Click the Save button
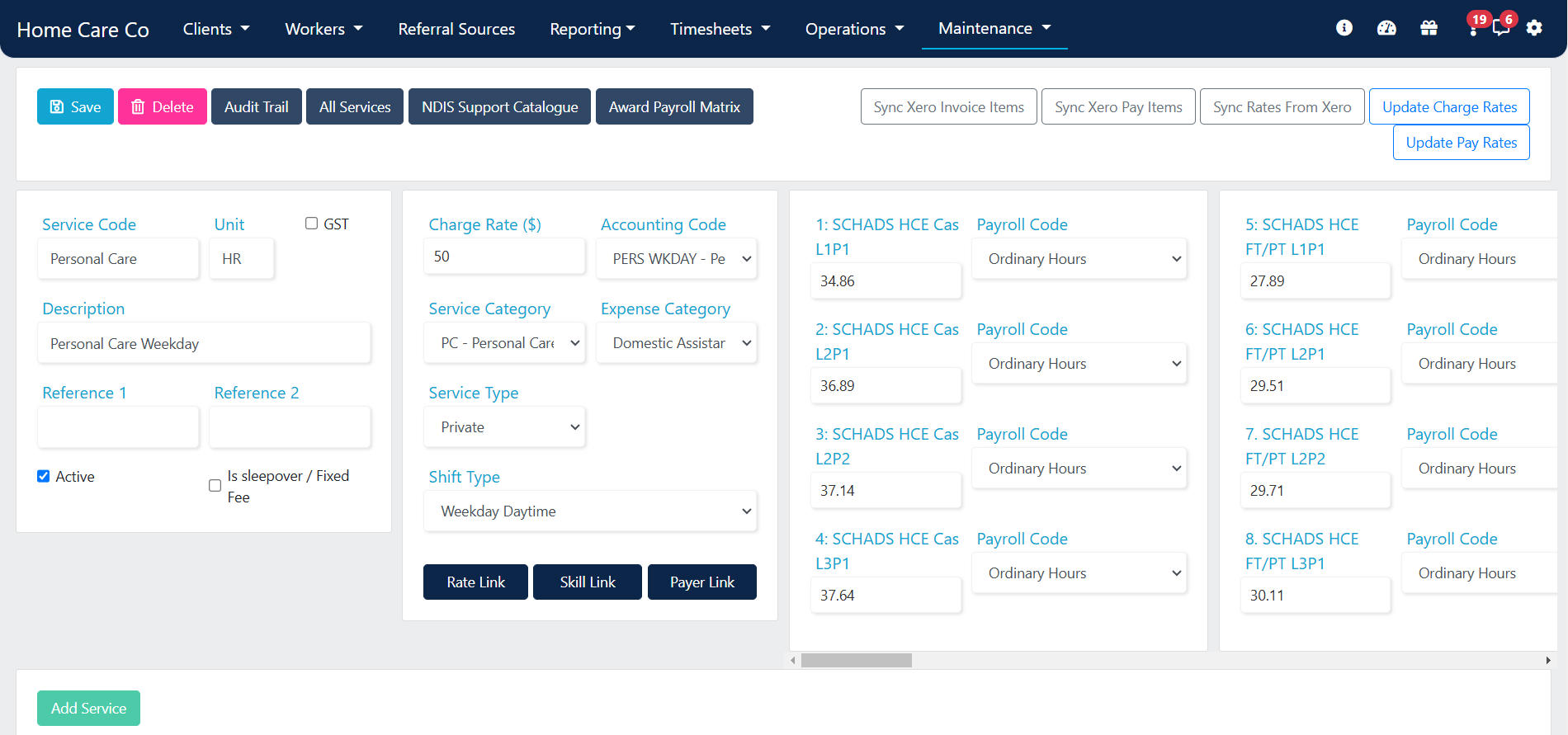 pyautogui.click(x=75, y=106)
